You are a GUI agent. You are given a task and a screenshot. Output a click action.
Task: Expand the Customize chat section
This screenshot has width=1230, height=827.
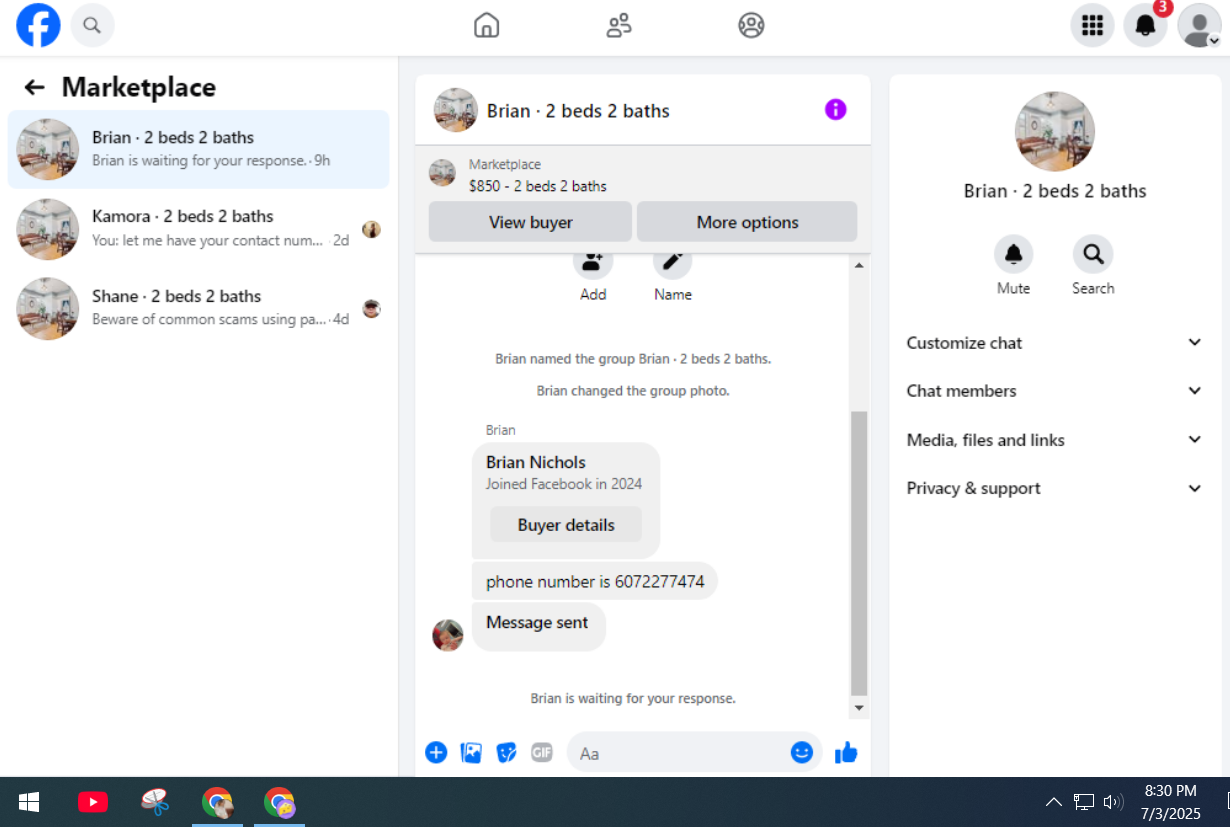[1054, 343]
